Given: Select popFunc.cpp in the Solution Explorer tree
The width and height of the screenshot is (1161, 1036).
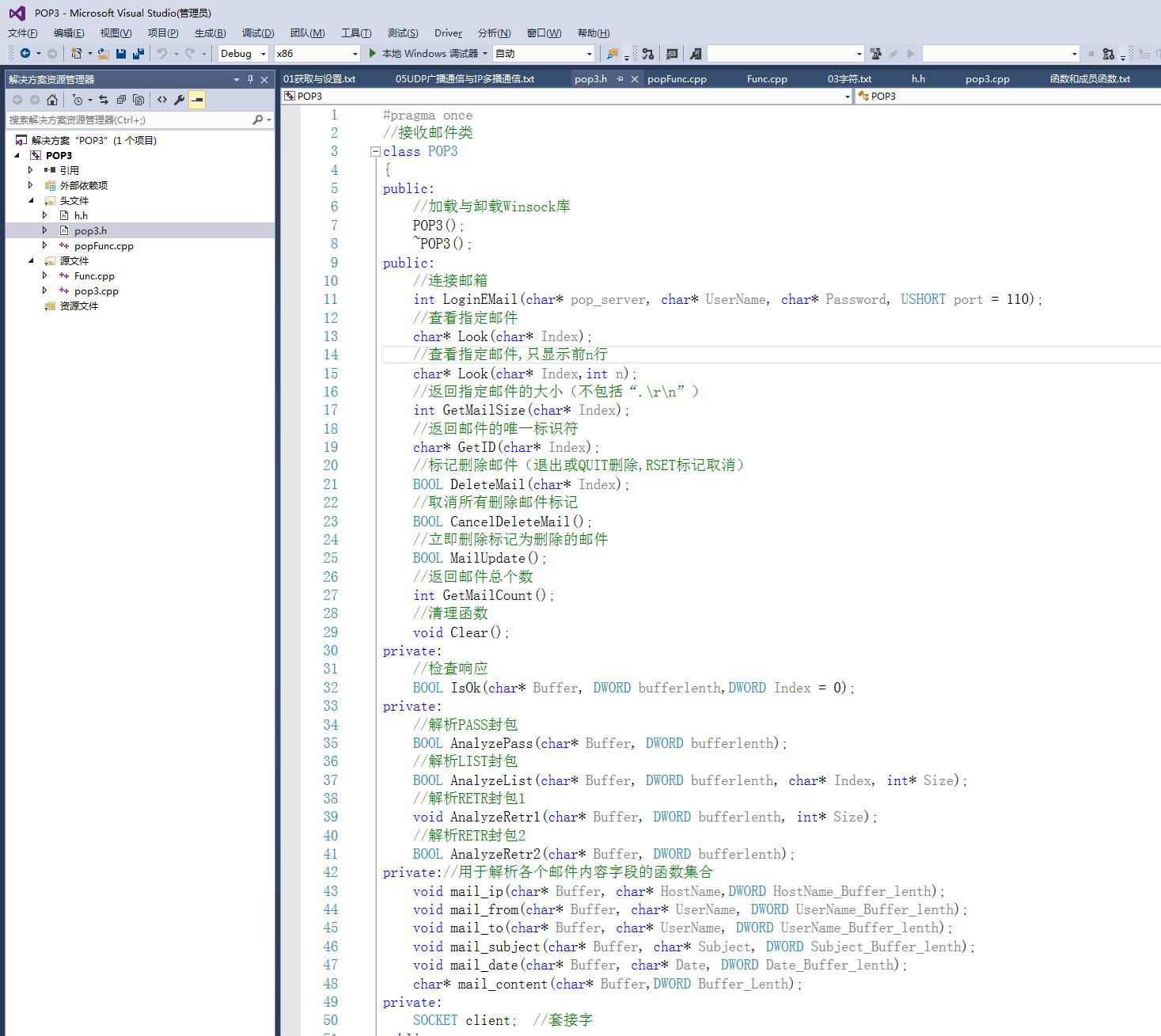Looking at the screenshot, I should click(104, 245).
